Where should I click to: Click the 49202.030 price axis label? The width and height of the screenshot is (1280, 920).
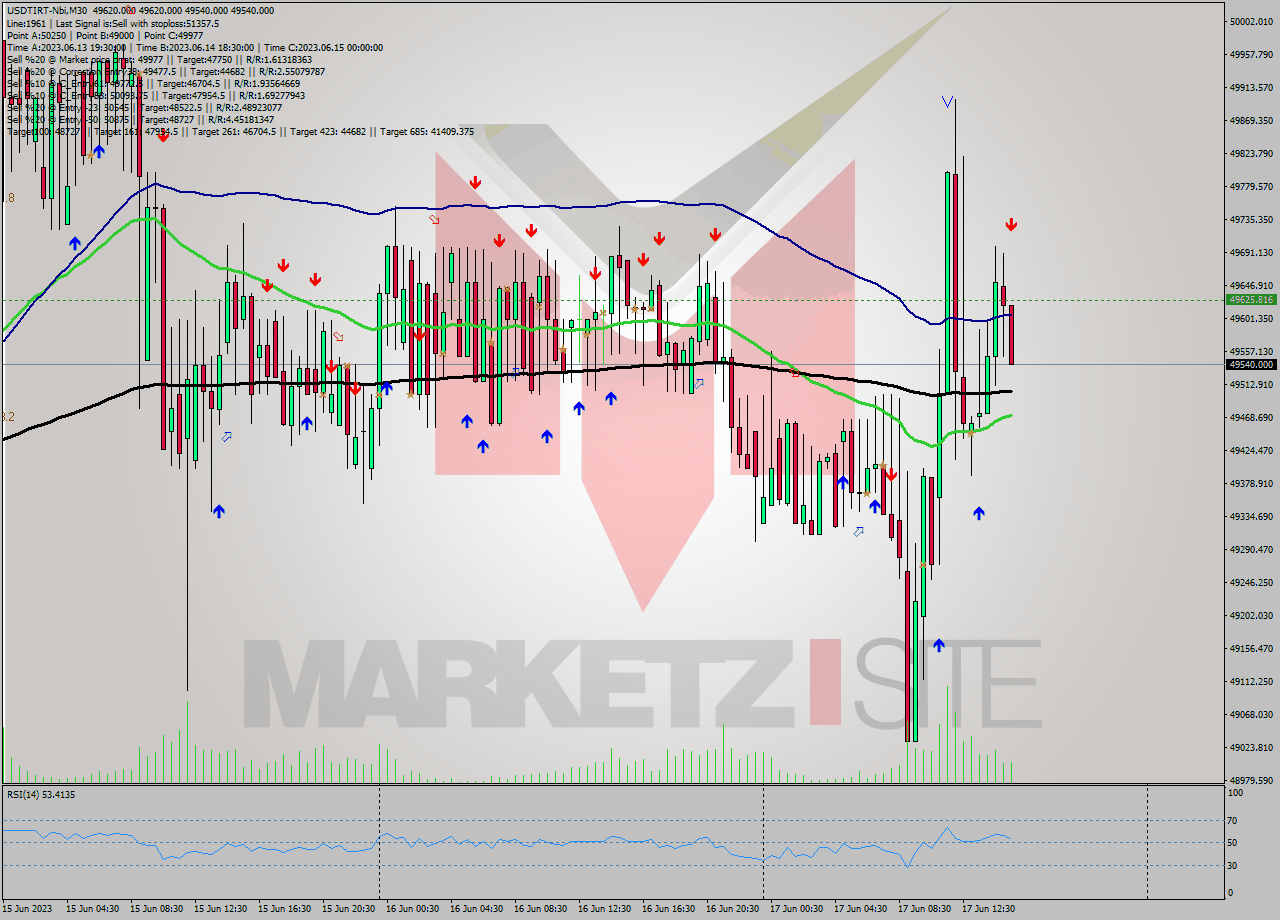pyautogui.click(x=1253, y=615)
